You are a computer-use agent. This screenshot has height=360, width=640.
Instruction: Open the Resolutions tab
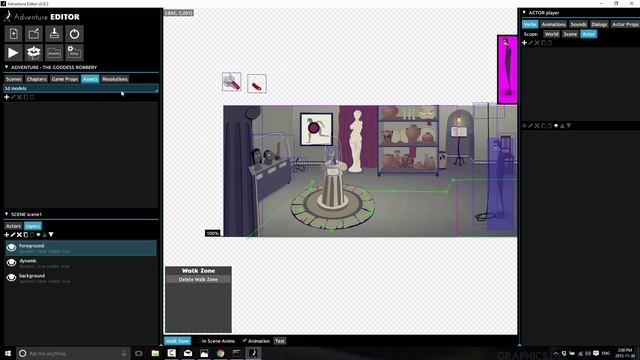[x=115, y=79]
